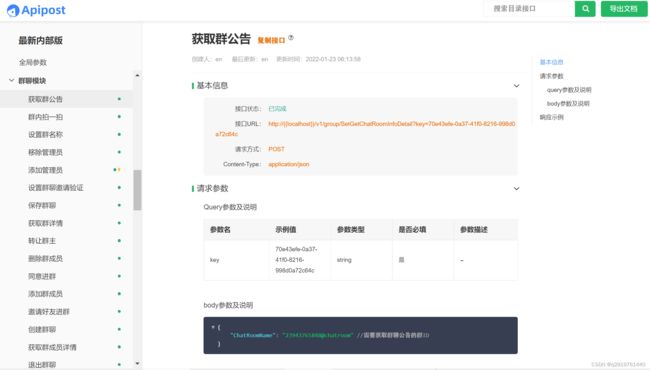Select 获取群公告 in the sidebar
650x370 pixels.
66,99
